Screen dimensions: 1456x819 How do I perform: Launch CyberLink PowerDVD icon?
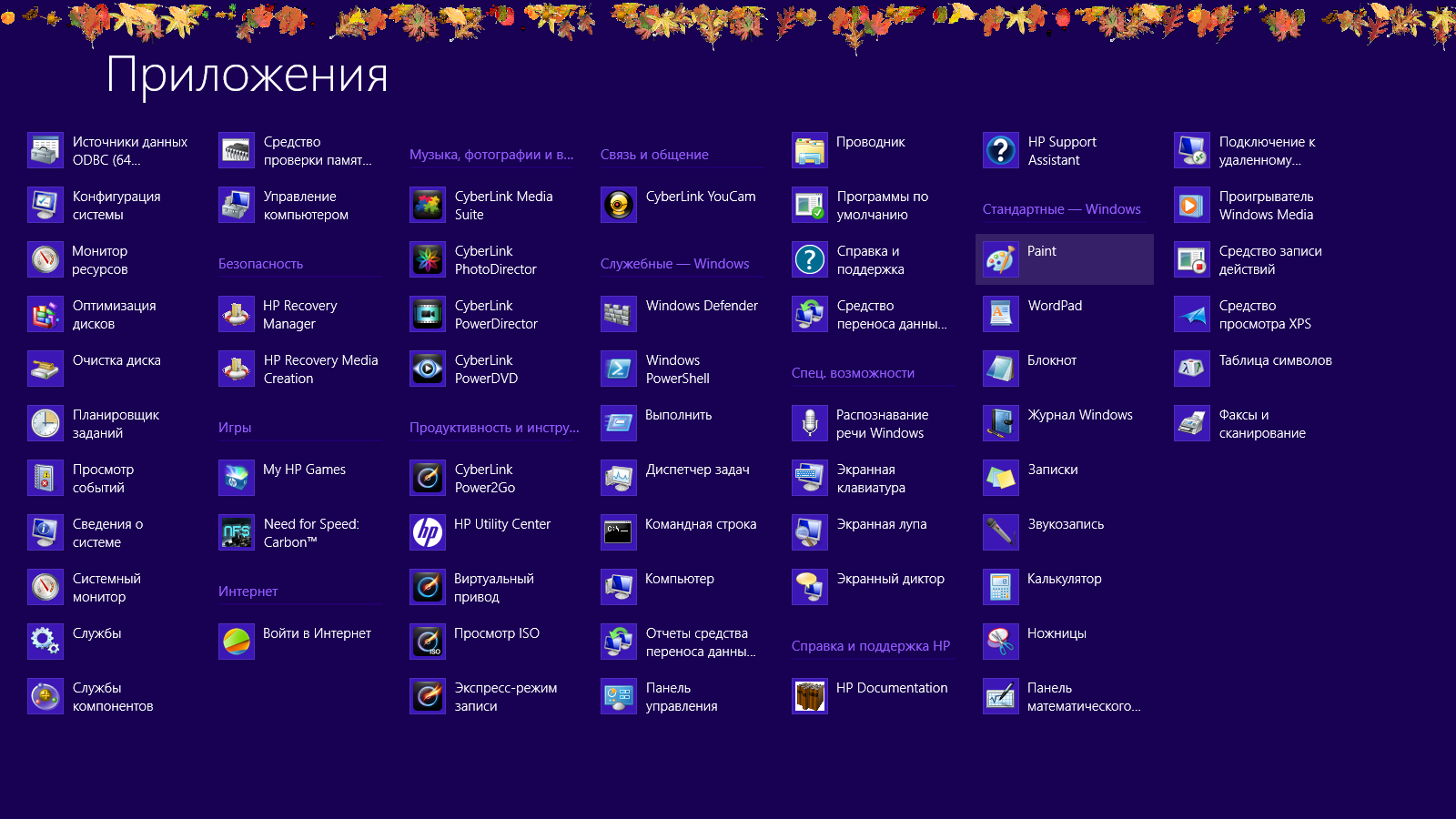tap(428, 369)
